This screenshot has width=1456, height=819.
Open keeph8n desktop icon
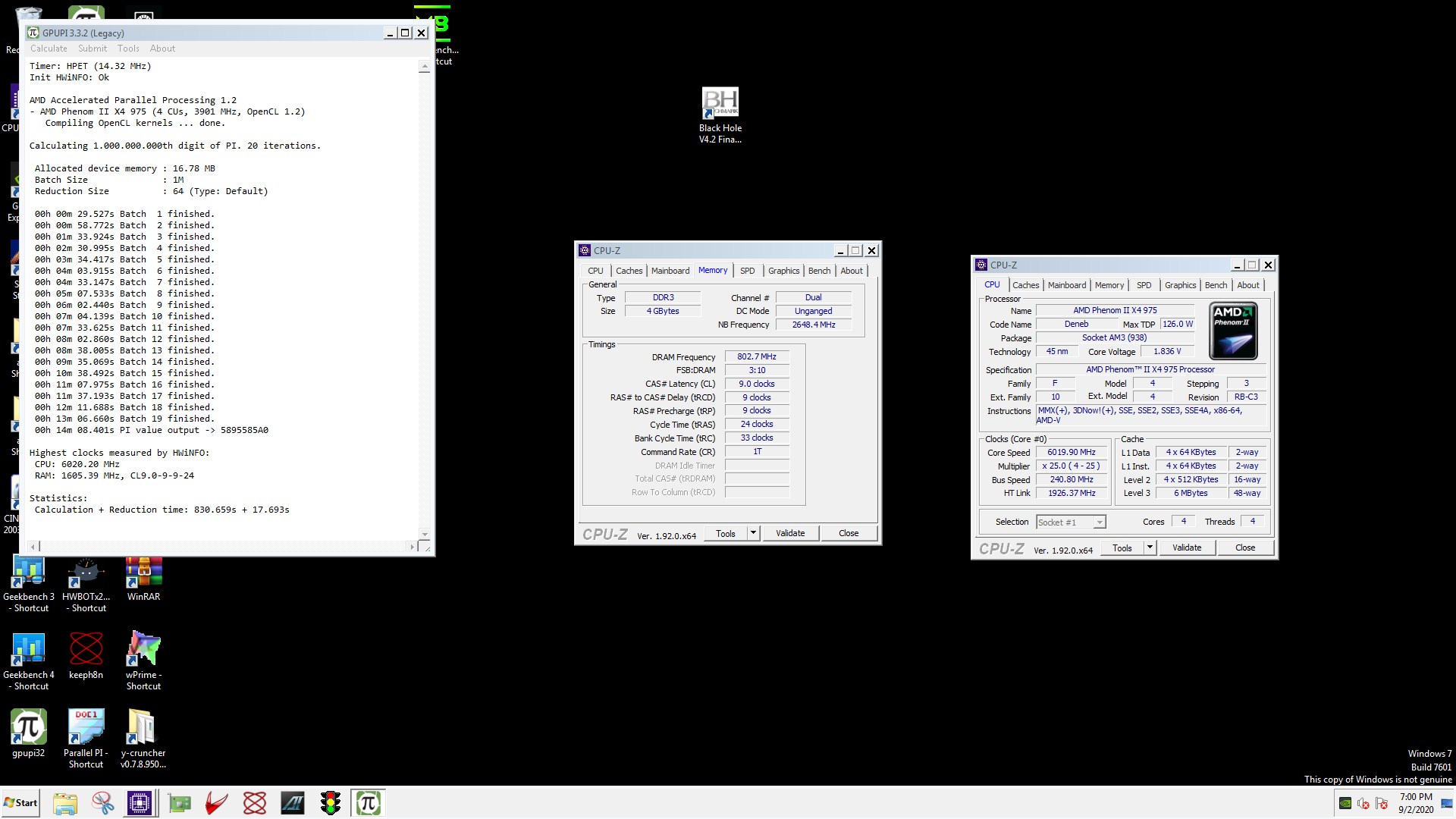pos(86,657)
